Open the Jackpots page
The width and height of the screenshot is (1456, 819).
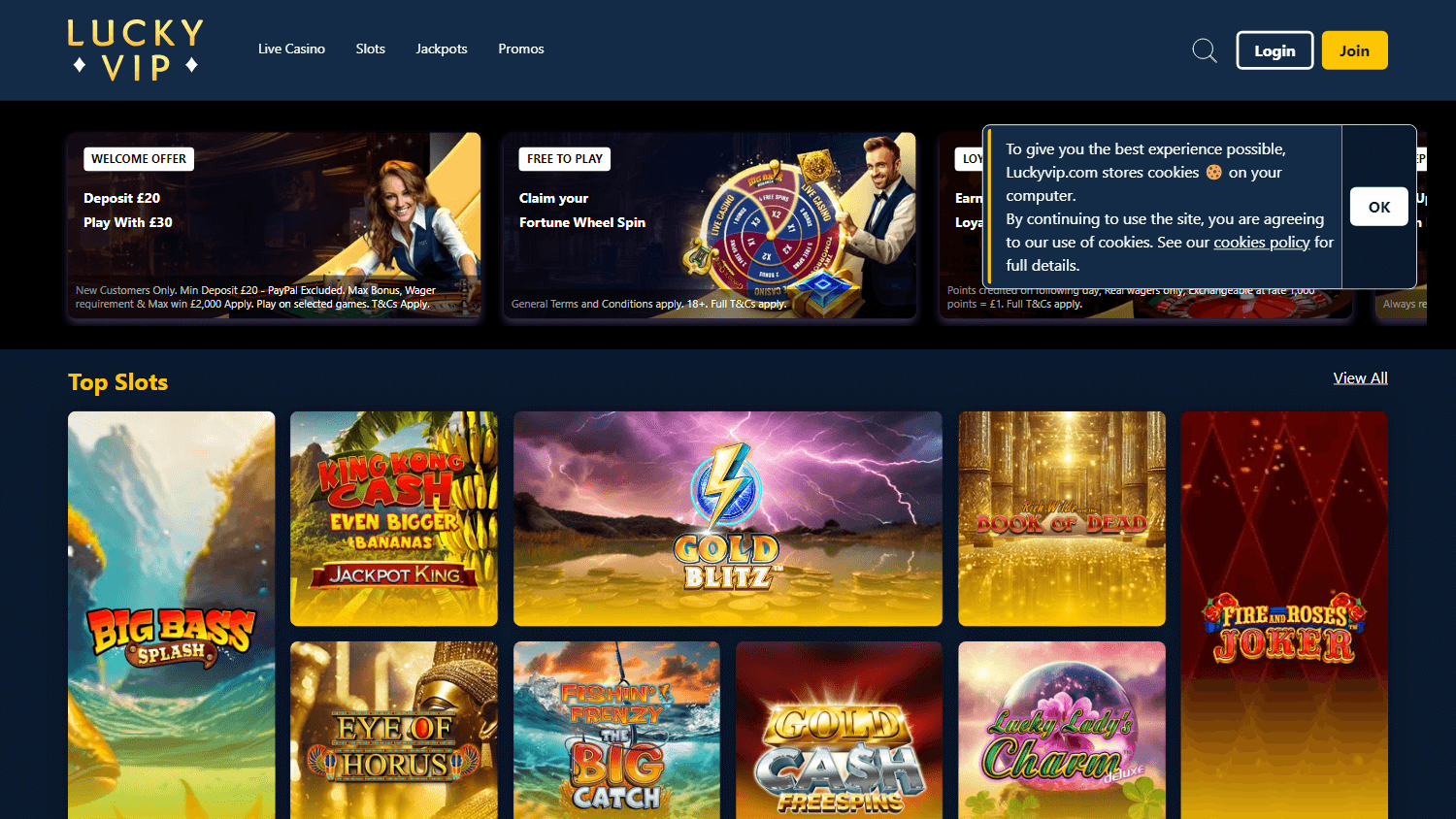[442, 49]
